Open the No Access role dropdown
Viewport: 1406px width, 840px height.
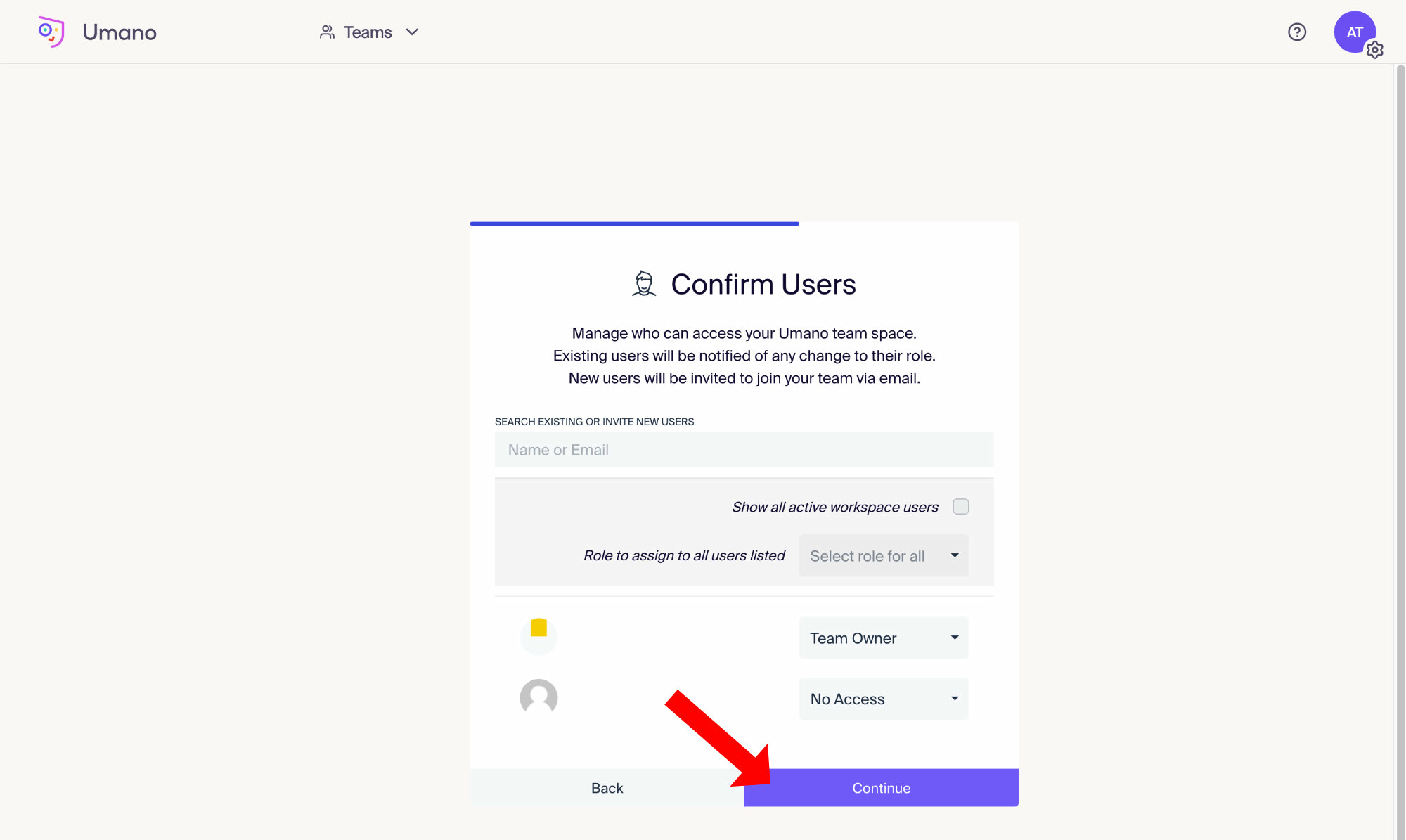[x=884, y=699]
